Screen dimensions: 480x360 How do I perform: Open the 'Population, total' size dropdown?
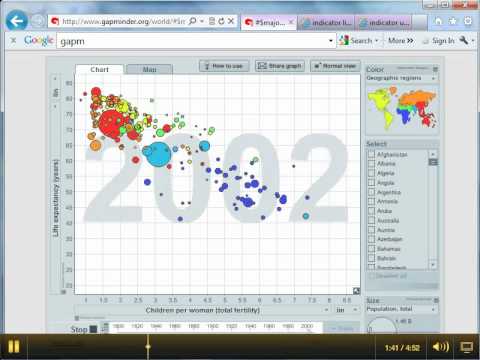401,309
